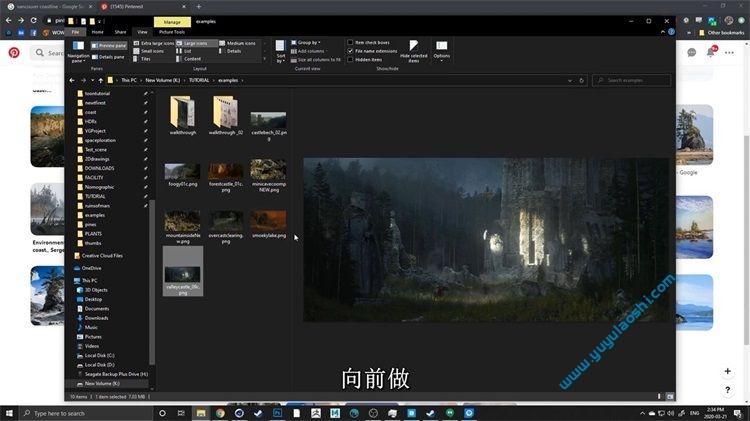Open Pinterest messages icon in Chrome
The height and width of the screenshot is (421, 750).
692,53
